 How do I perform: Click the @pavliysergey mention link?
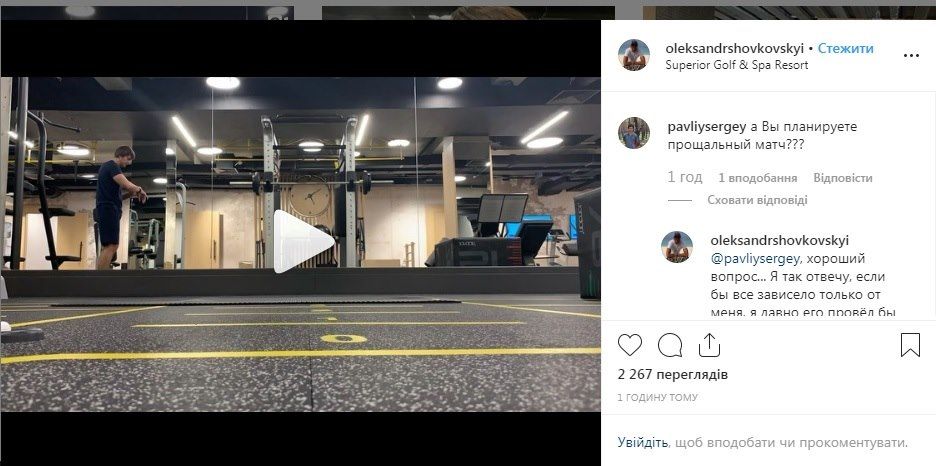(754, 259)
